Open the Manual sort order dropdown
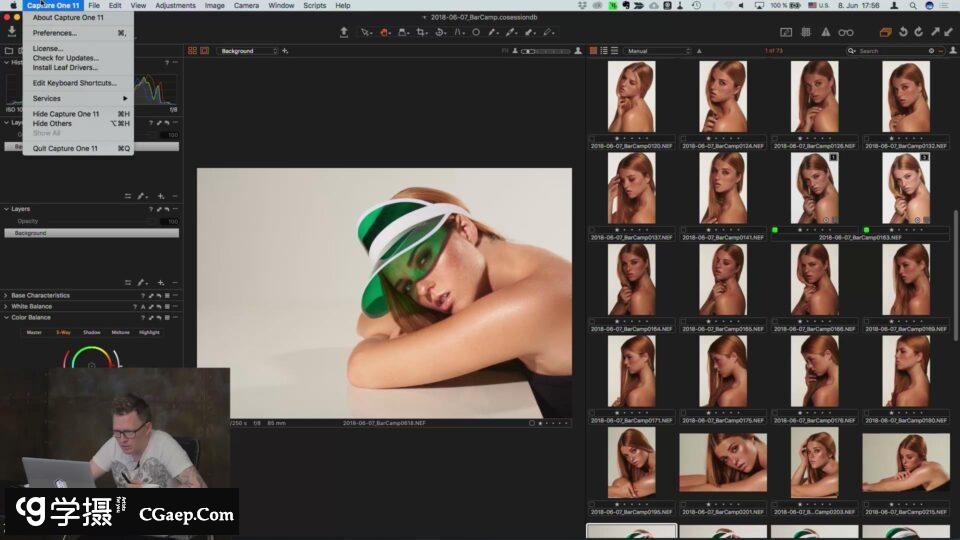 pyautogui.click(x=657, y=50)
